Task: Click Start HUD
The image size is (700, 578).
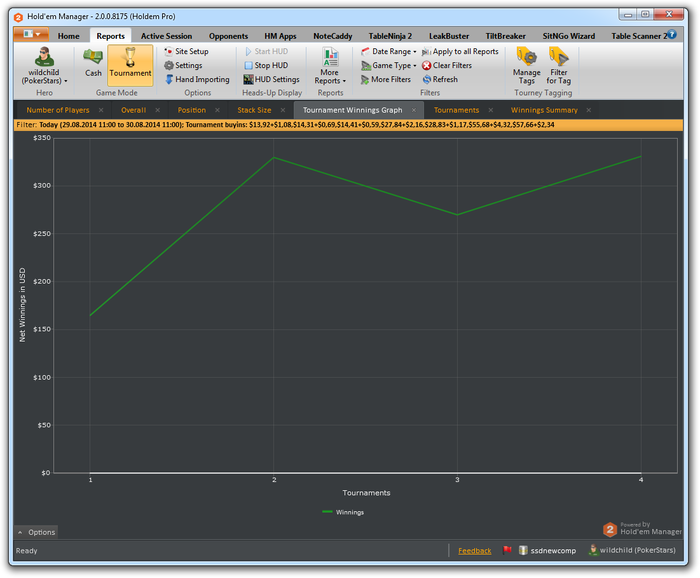Action: pos(266,51)
